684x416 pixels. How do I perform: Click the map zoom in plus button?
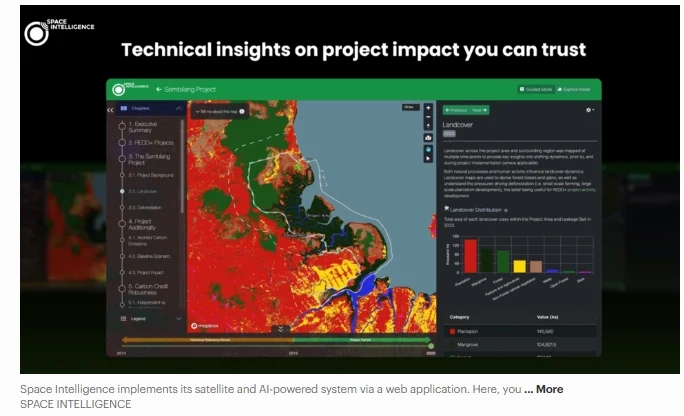tap(429, 108)
